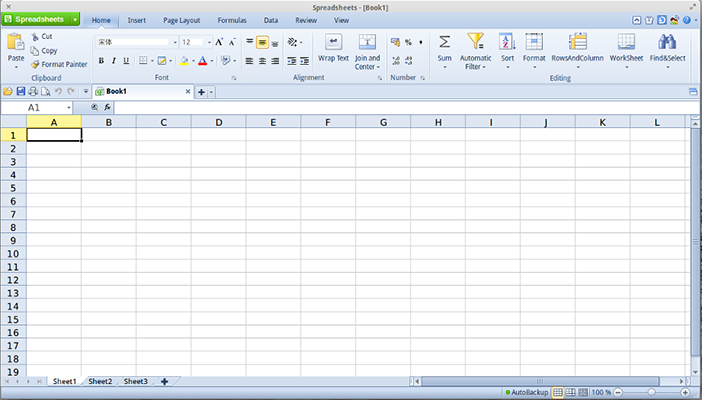Decrease decimal places icon
The width and height of the screenshot is (702, 400).
[408, 61]
